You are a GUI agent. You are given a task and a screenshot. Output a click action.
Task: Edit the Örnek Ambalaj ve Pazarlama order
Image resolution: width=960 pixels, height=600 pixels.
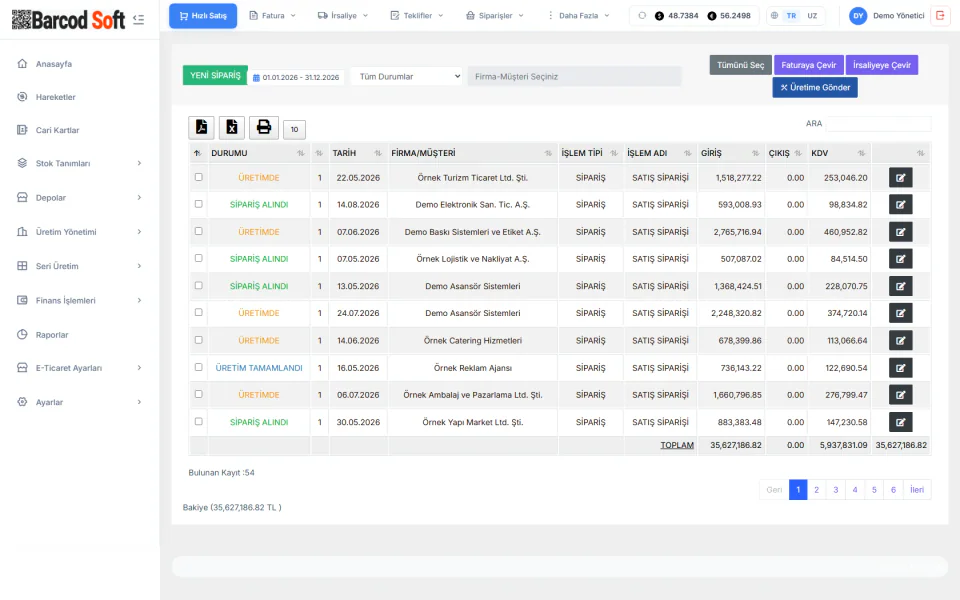pyautogui.click(x=901, y=395)
